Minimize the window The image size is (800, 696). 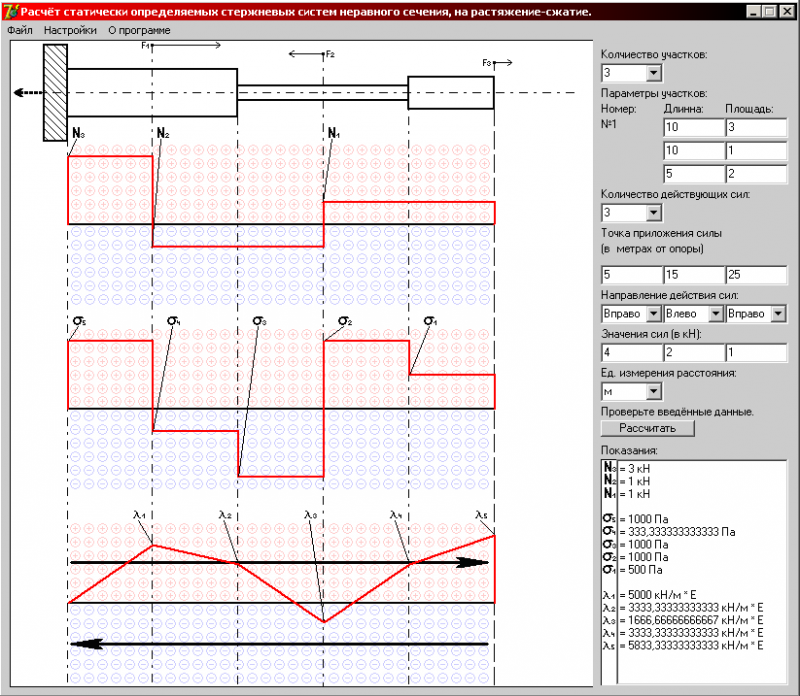click(753, 11)
